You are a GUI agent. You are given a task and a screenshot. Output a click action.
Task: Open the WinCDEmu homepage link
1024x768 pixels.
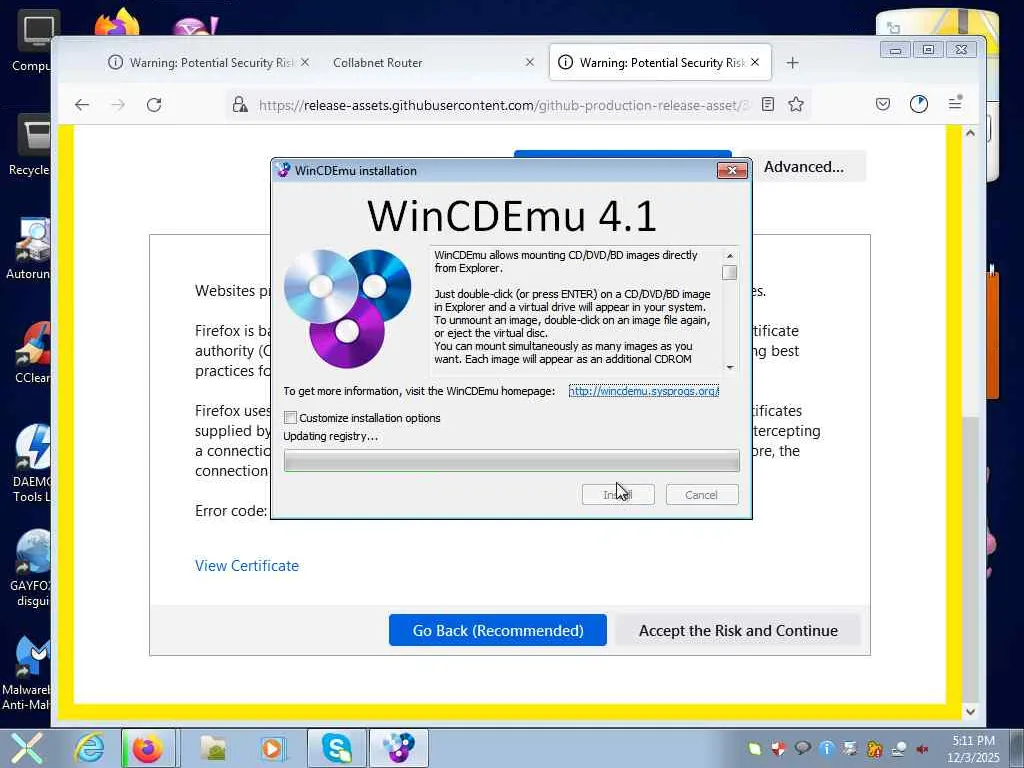click(643, 391)
